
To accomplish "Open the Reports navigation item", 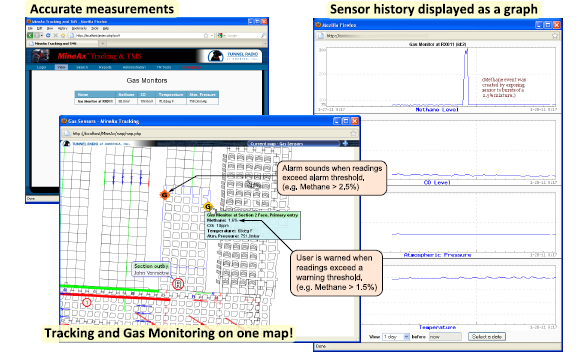I will pos(105,67).
